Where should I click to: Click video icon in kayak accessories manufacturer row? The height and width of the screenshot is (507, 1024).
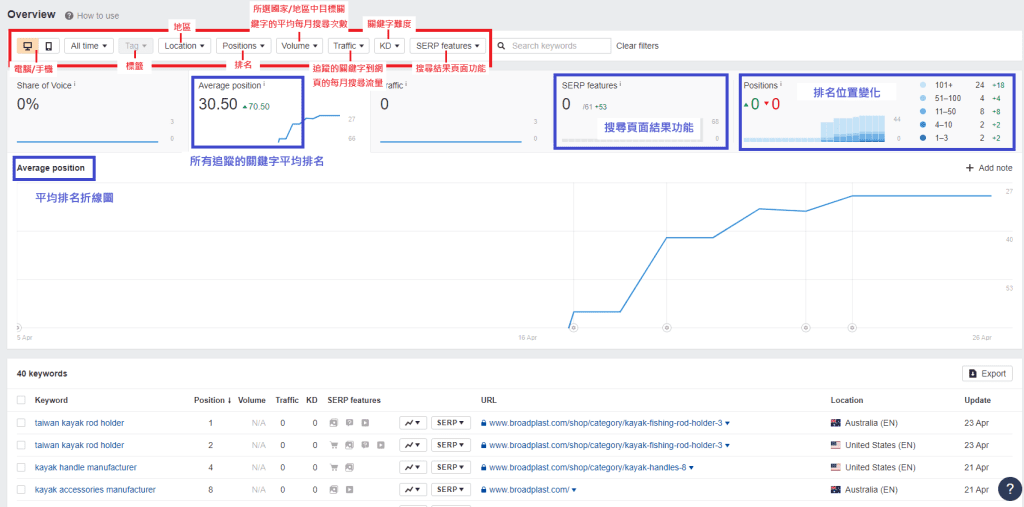349,489
